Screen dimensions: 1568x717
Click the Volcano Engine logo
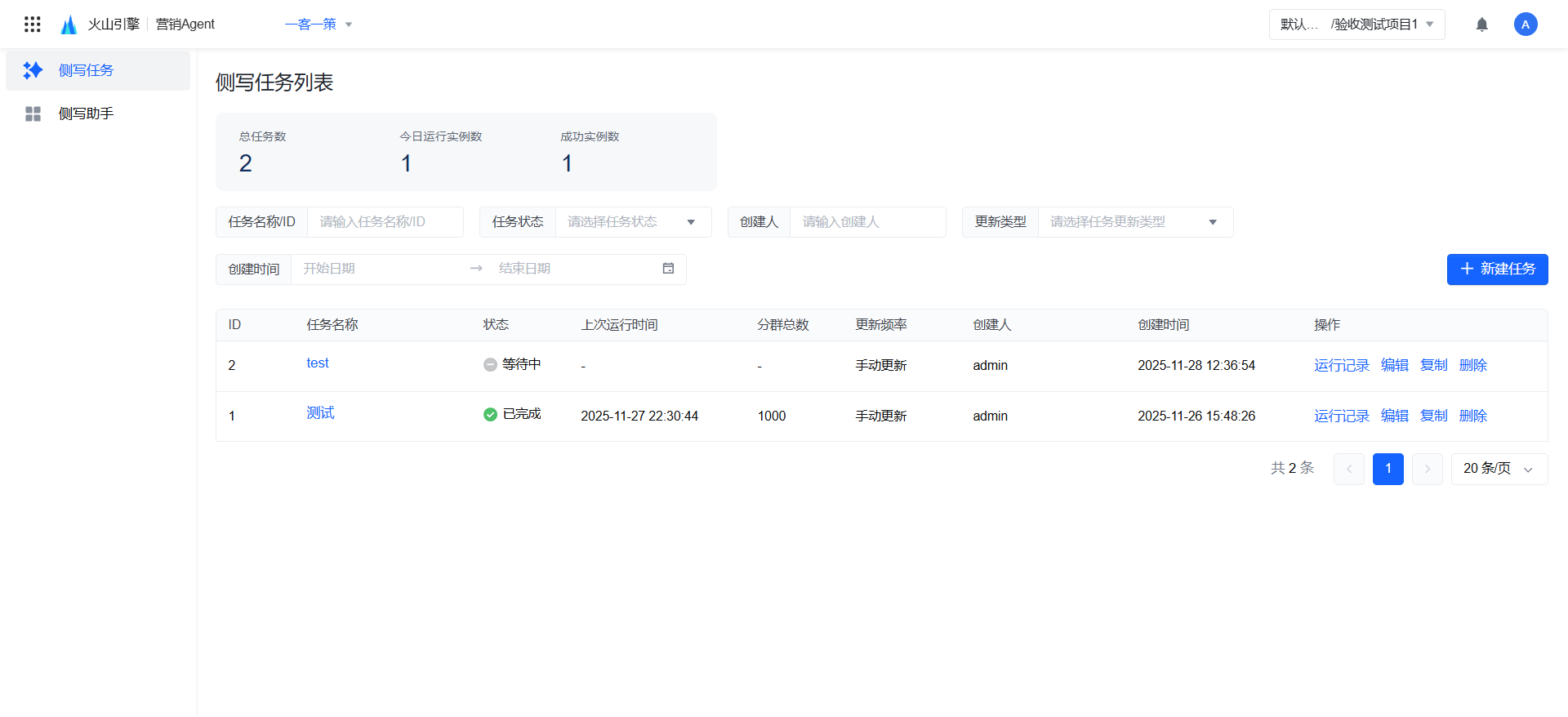tap(69, 24)
